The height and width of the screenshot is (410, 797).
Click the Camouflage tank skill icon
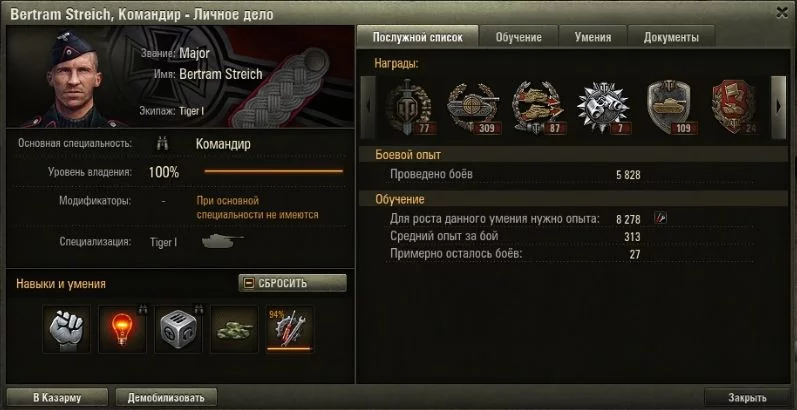pyautogui.click(x=234, y=329)
